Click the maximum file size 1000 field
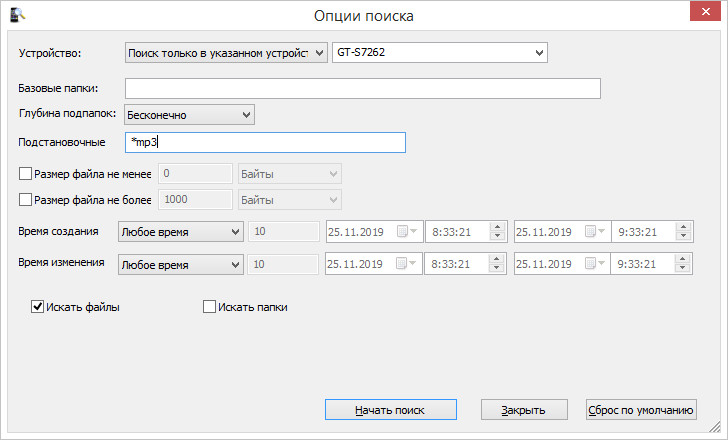Viewport: 728px width, 440px height. [x=195, y=200]
